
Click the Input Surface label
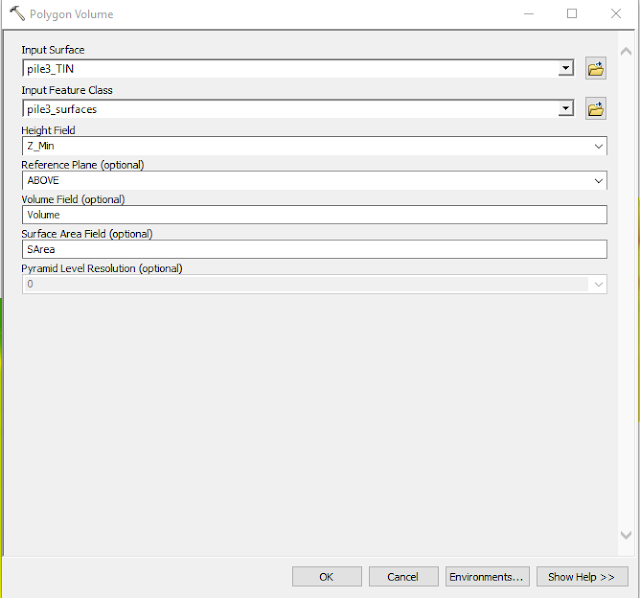click(53, 50)
